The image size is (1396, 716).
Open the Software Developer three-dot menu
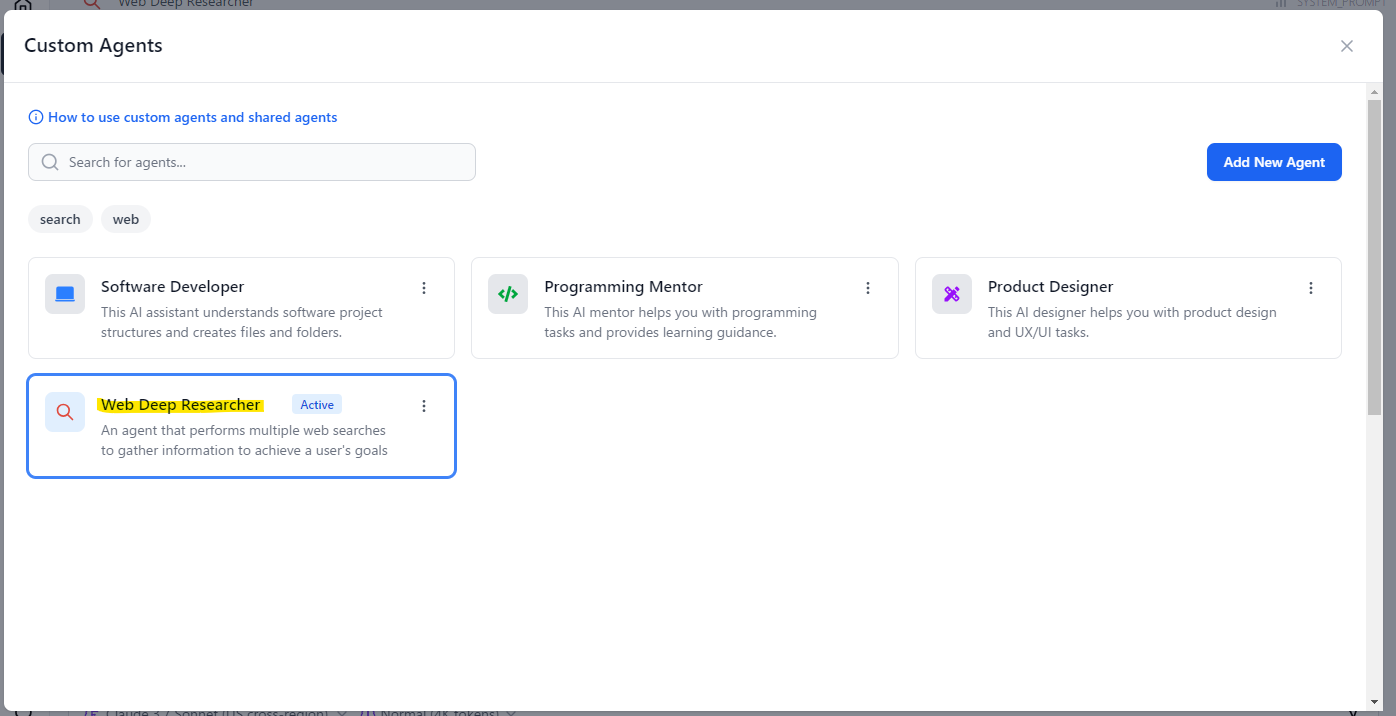[x=424, y=288]
